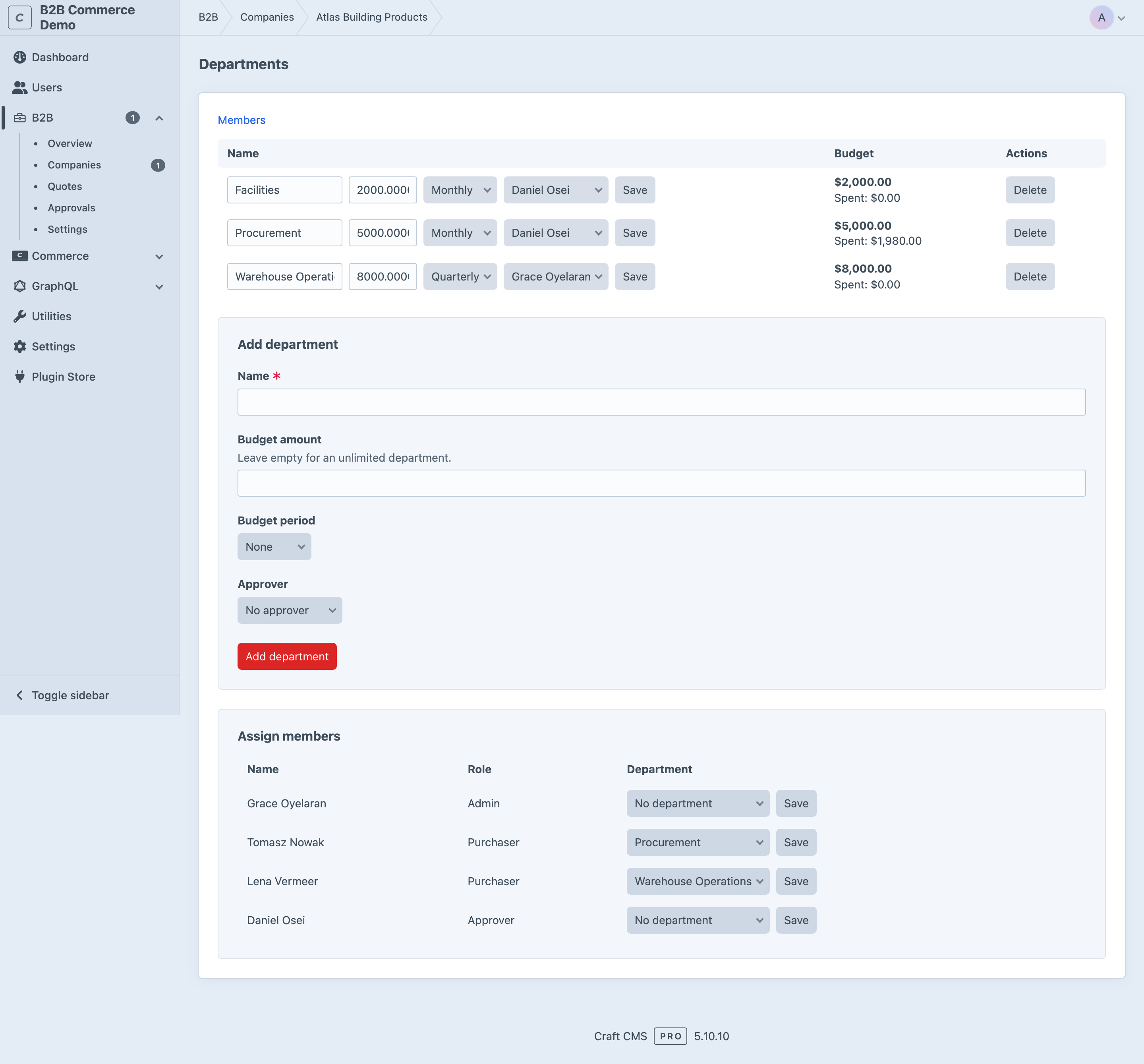The width and height of the screenshot is (1144, 1064).
Task: Click the B2B briefcase icon
Action: pyautogui.click(x=19, y=118)
